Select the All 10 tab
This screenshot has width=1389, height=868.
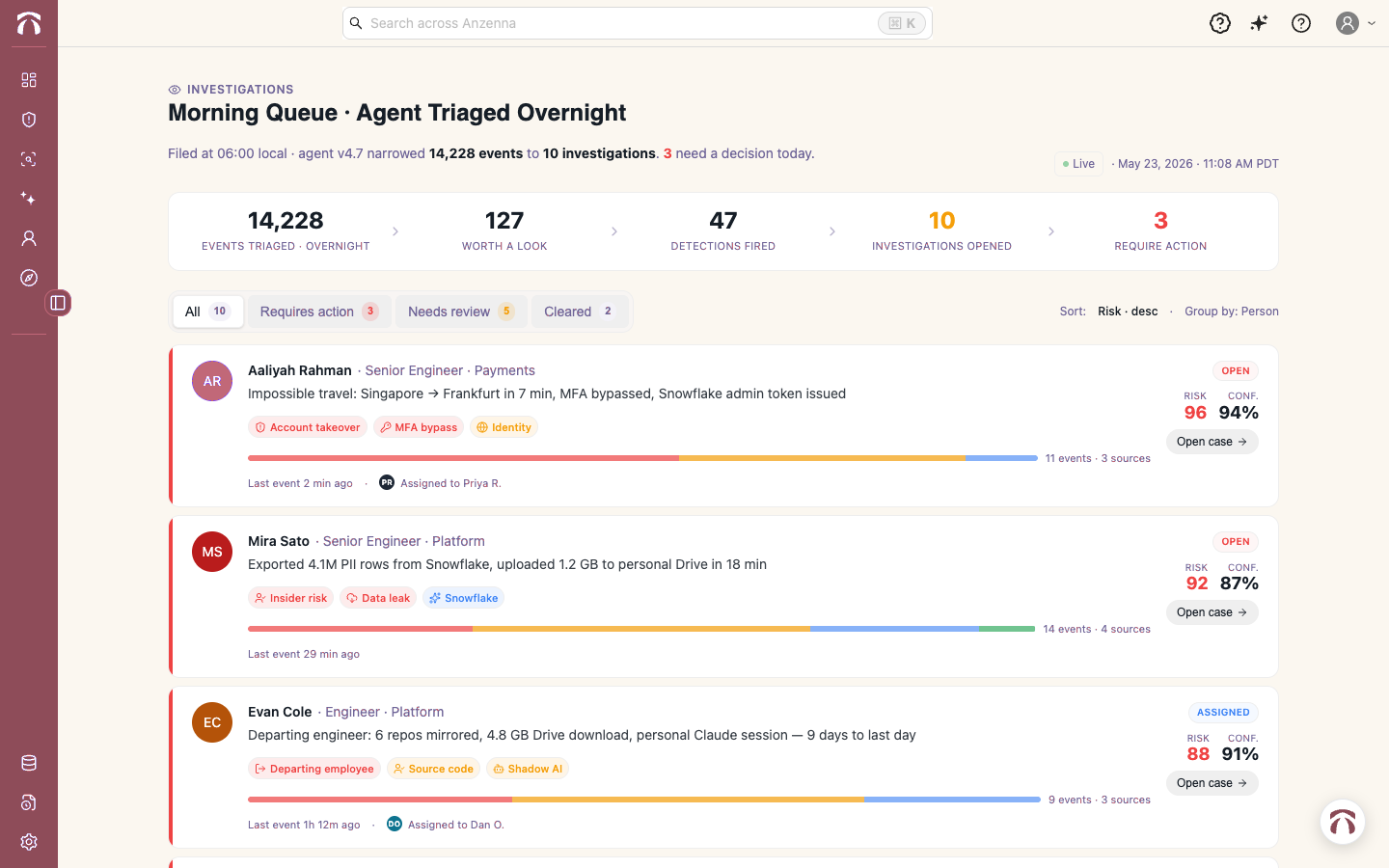tap(207, 312)
